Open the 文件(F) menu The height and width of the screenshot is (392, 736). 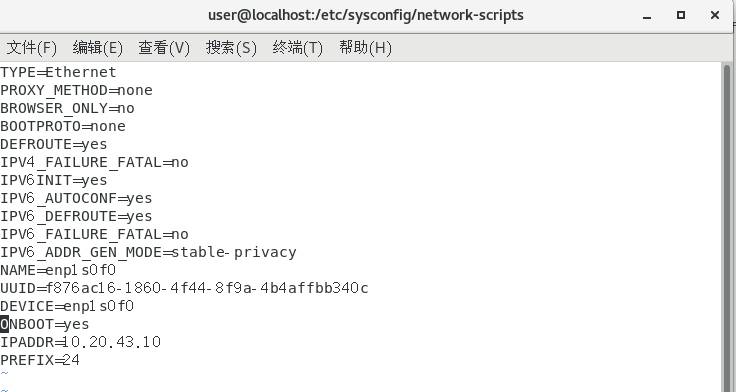pyautogui.click(x=31, y=48)
